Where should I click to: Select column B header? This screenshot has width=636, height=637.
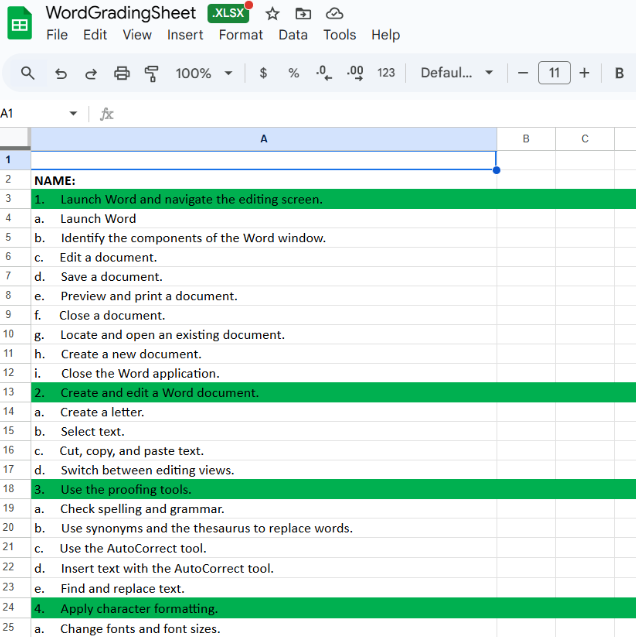(526, 139)
